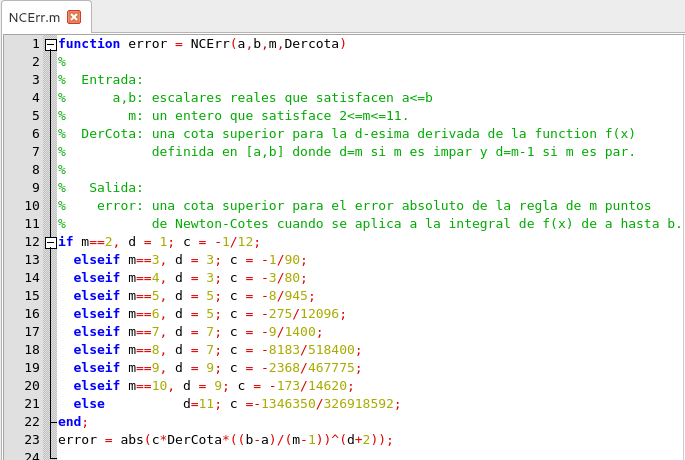685x460 pixels.
Task: Close the NCErr.m tab
Action: pos(74,17)
